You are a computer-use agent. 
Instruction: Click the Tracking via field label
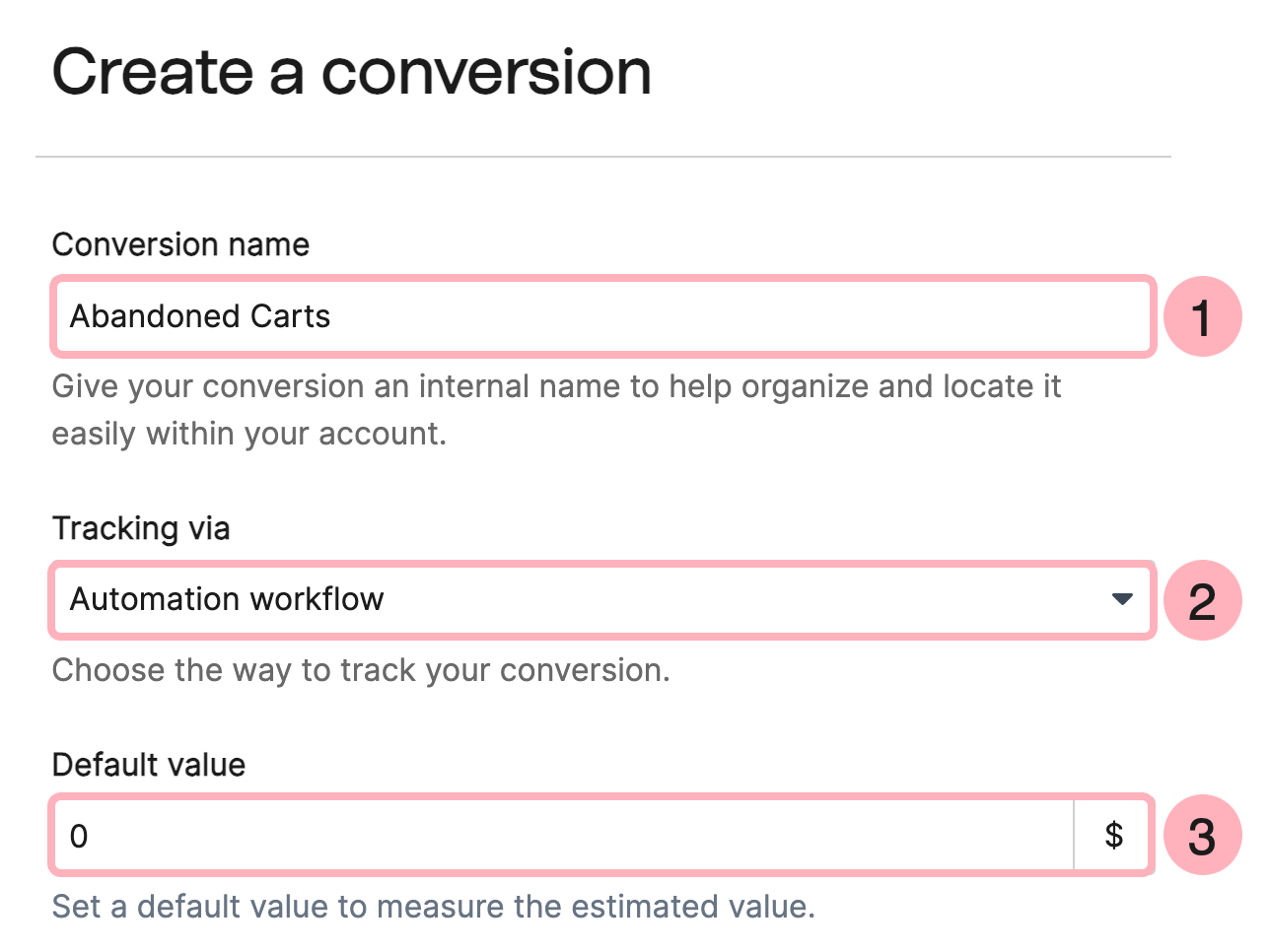140,528
